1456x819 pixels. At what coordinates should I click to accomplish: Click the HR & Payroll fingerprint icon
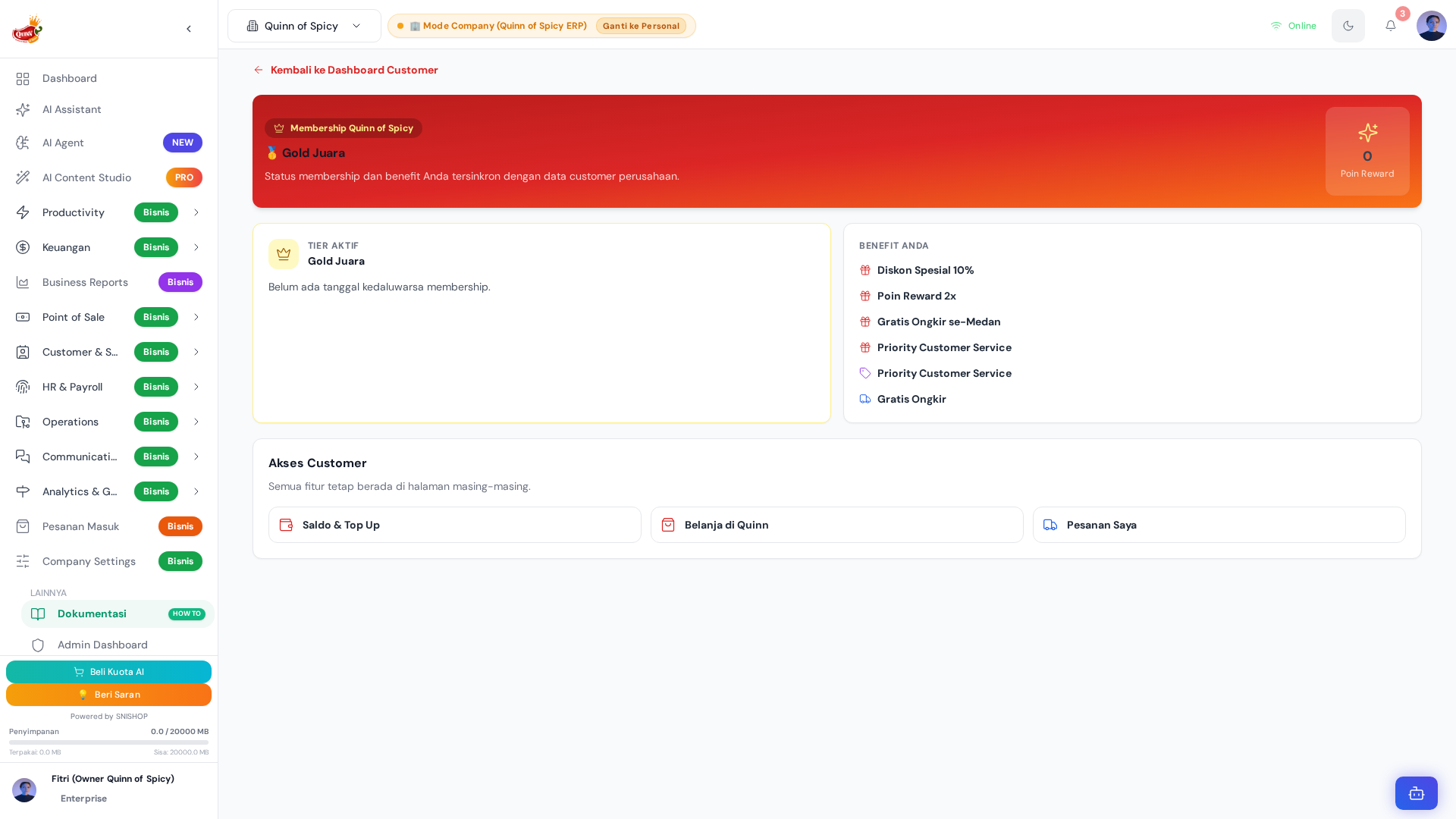(x=23, y=387)
